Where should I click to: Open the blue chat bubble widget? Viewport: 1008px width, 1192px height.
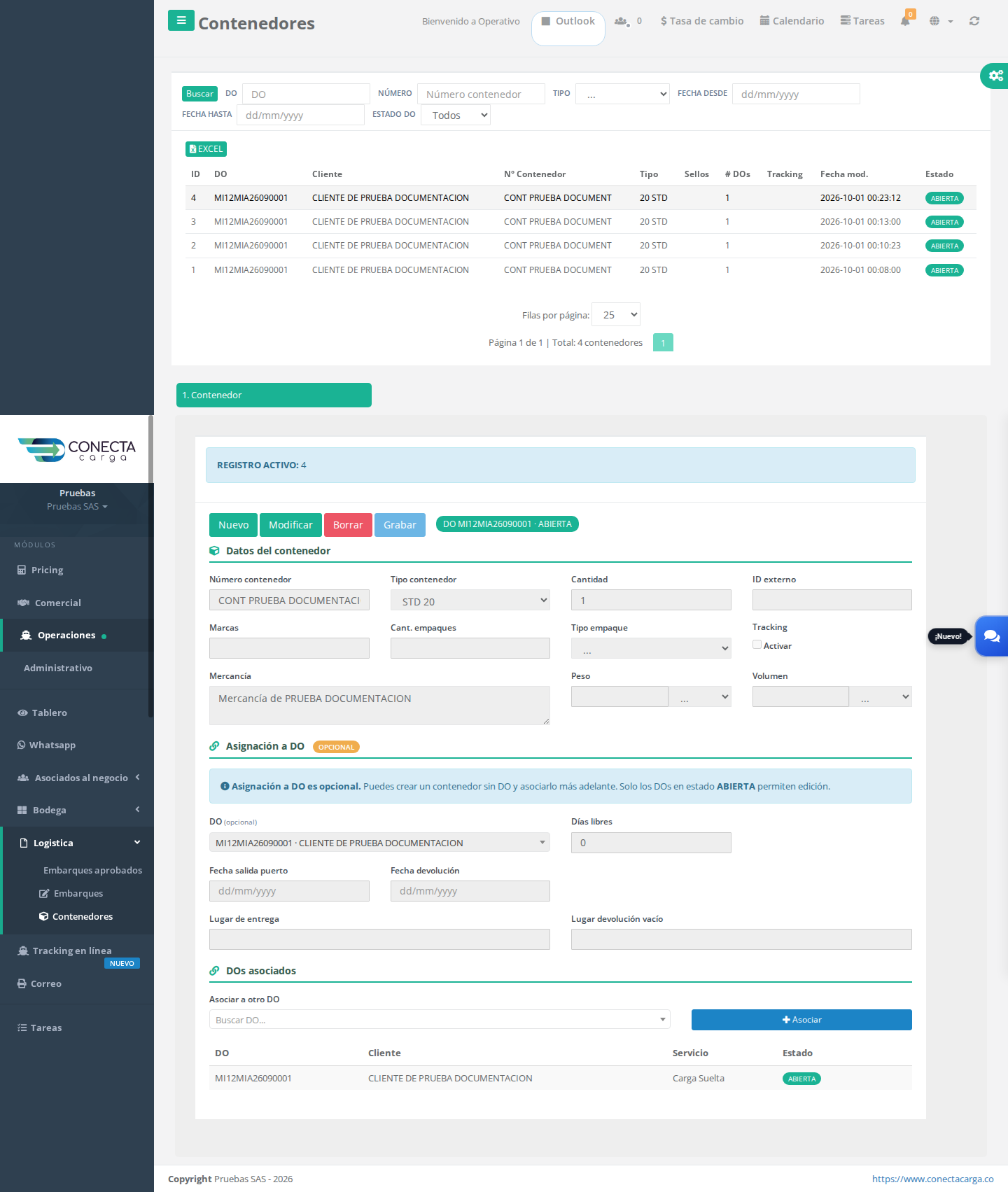point(992,636)
